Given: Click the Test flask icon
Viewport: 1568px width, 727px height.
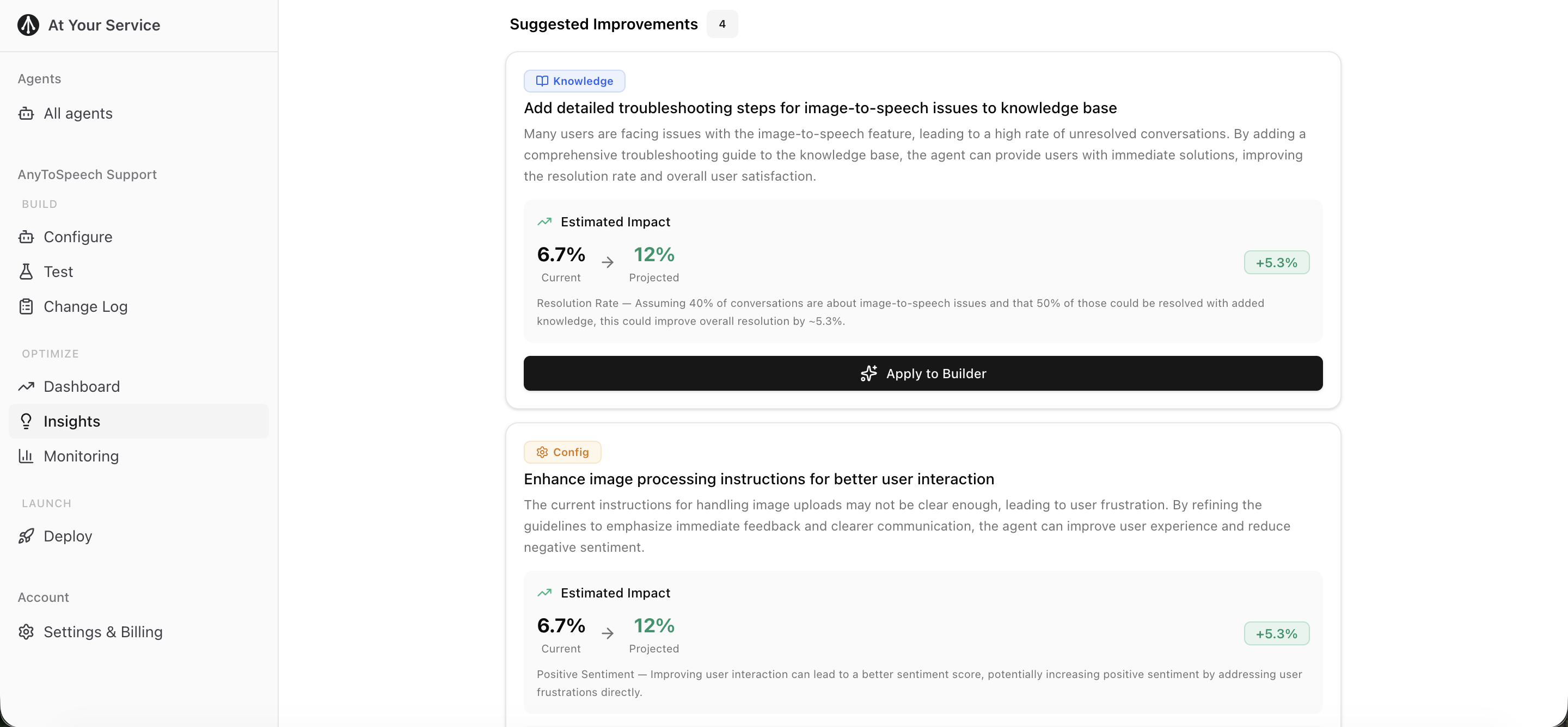Looking at the screenshot, I should click(x=26, y=272).
